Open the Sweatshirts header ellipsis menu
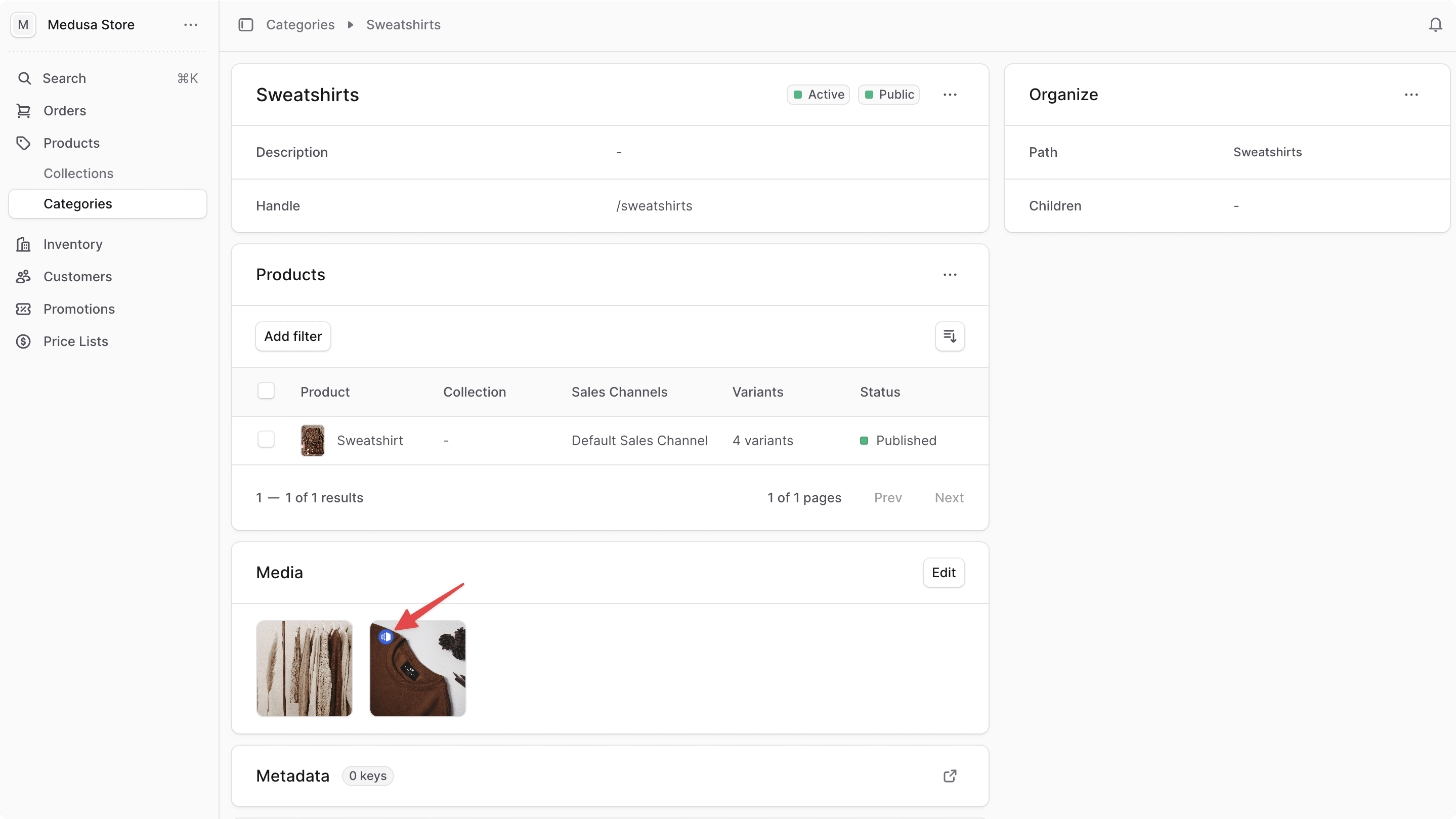Viewport: 1456px width, 819px height. 950,95
